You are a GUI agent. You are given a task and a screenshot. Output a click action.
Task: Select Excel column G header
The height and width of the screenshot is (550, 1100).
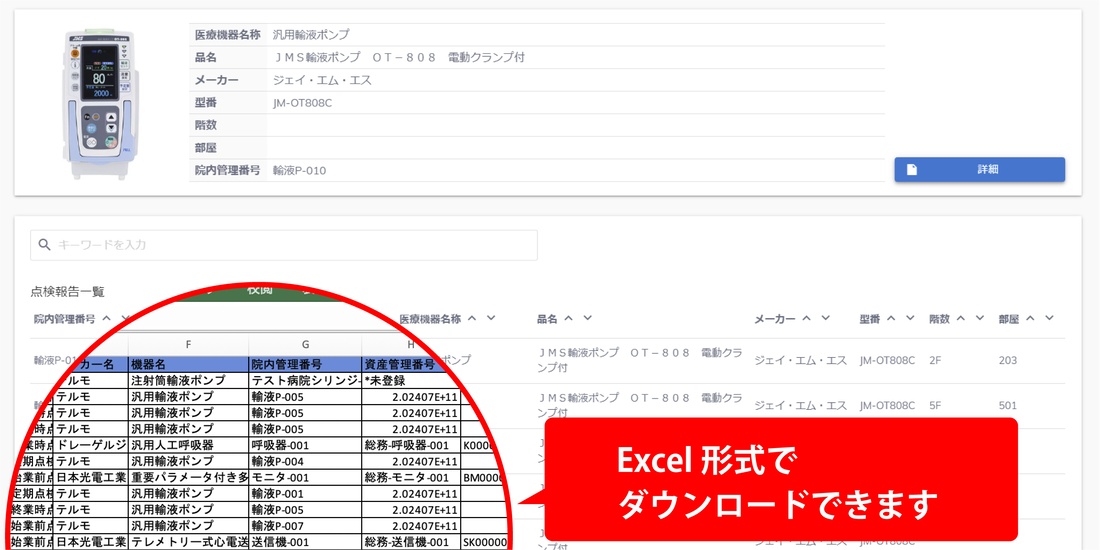coord(305,344)
